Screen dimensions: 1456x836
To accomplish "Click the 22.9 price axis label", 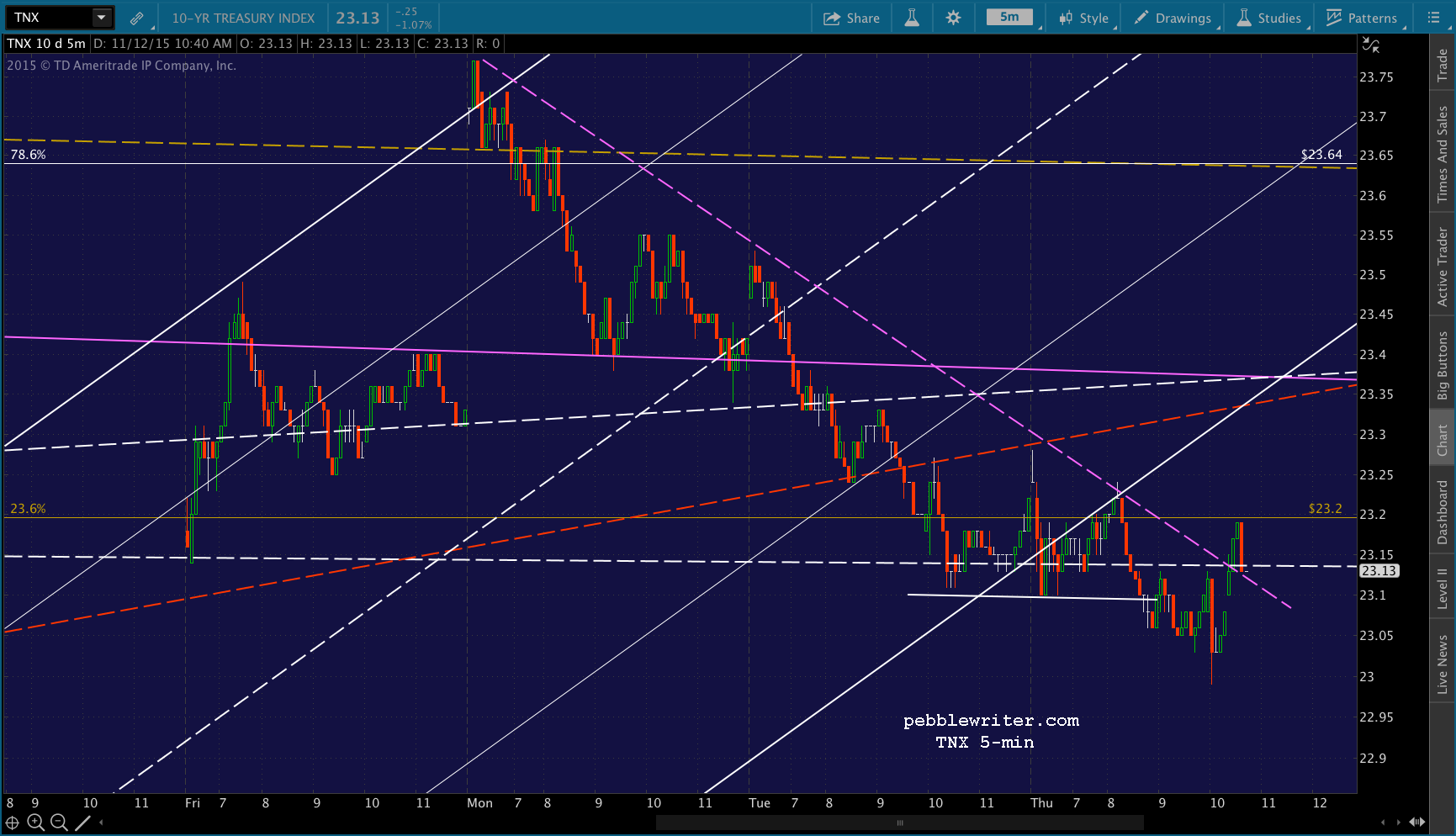I will (x=1373, y=759).
